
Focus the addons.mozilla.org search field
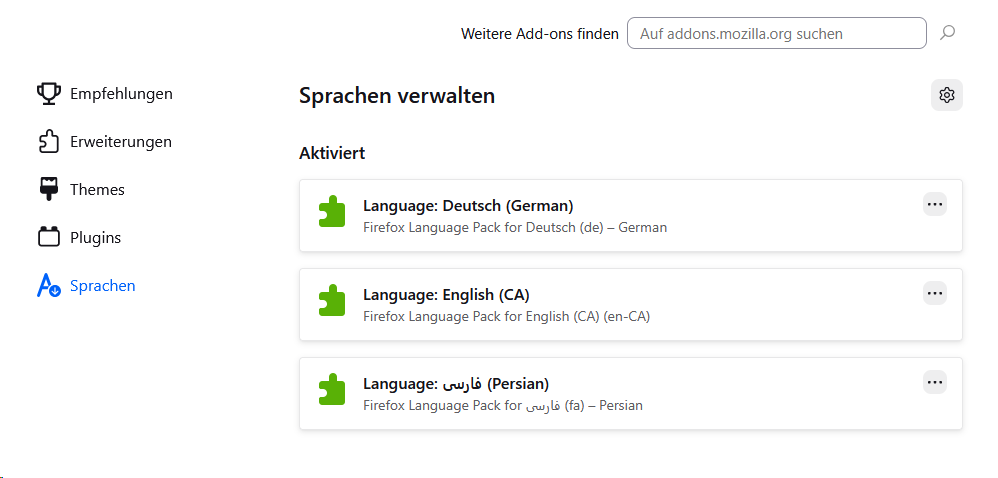pos(776,33)
